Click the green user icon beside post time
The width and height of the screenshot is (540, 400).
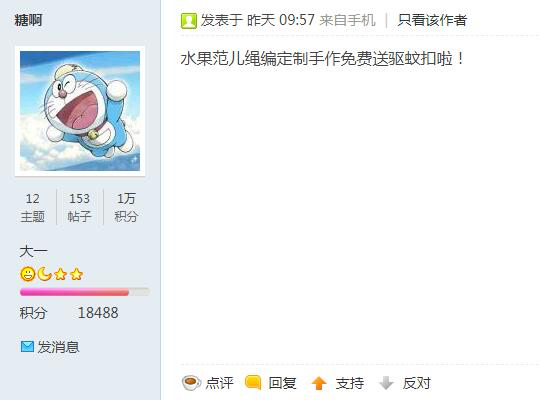pos(189,21)
